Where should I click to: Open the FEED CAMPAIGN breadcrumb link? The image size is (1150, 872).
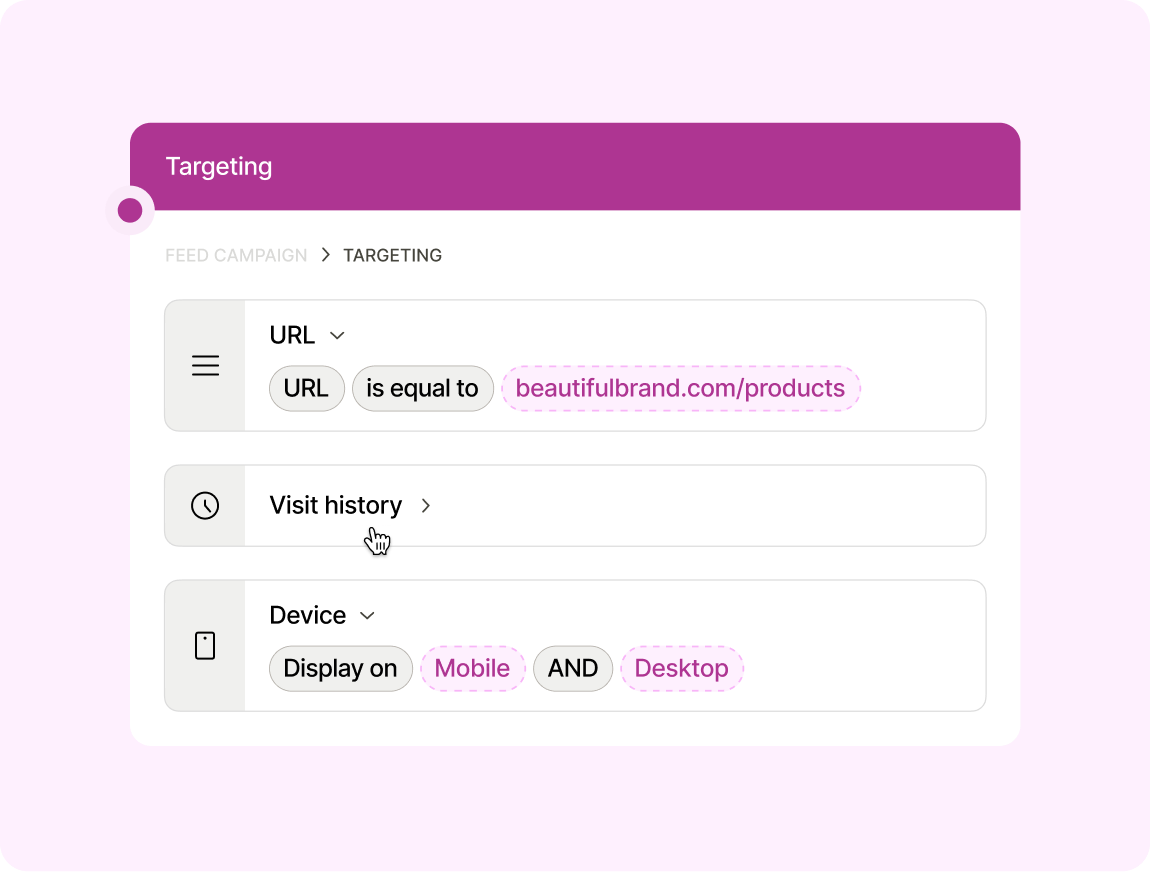click(x=236, y=255)
